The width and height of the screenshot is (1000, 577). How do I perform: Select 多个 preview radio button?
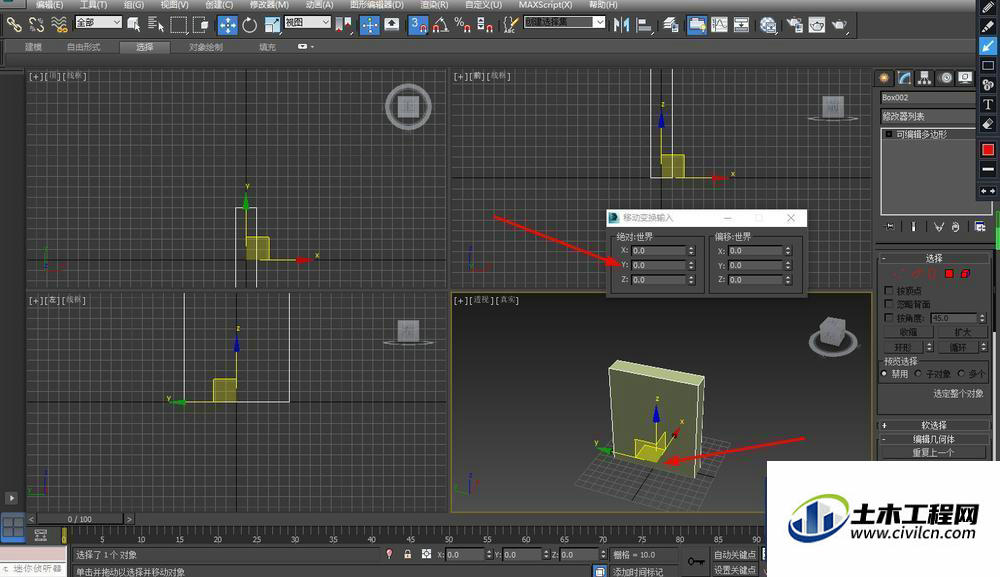tap(961, 374)
